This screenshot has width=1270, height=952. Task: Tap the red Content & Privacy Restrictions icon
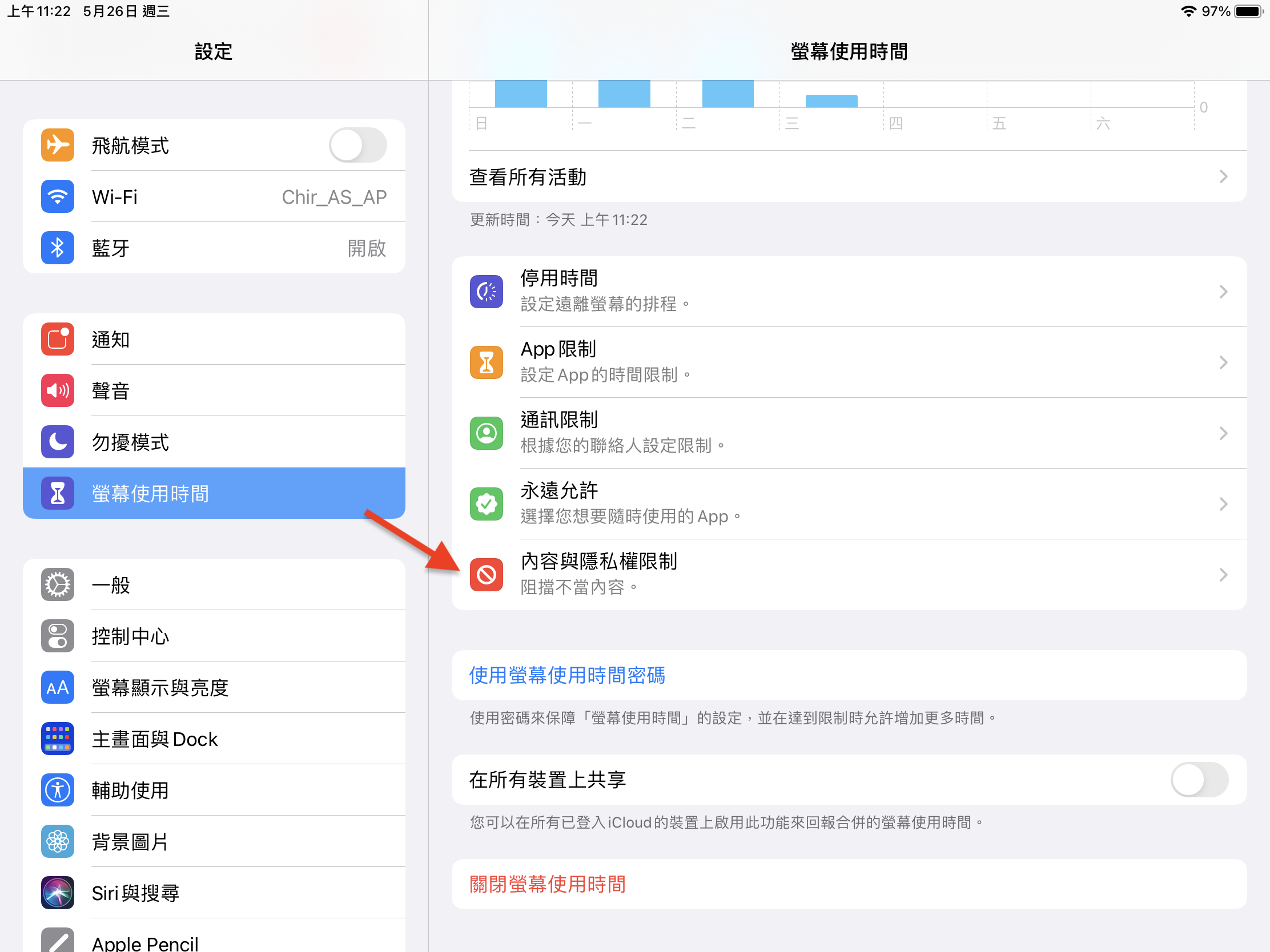(487, 574)
